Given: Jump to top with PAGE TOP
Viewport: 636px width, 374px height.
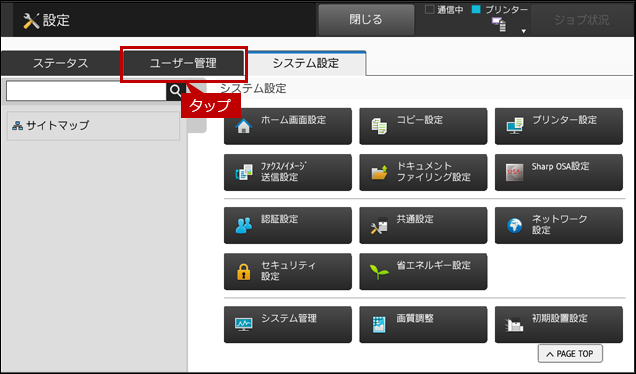Looking at the screenshot, I should (570, 354).
